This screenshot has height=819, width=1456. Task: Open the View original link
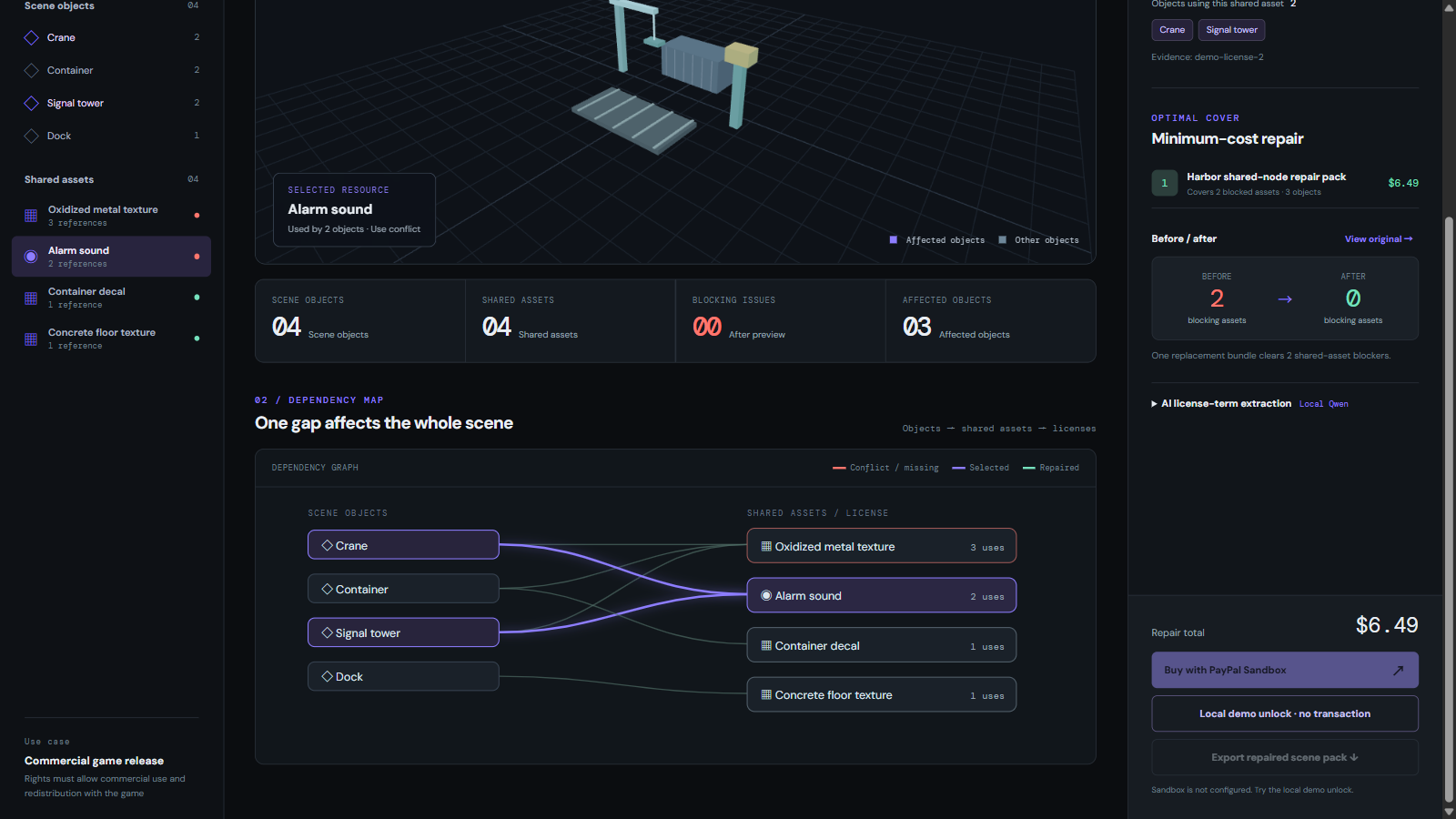[1379, 239]
